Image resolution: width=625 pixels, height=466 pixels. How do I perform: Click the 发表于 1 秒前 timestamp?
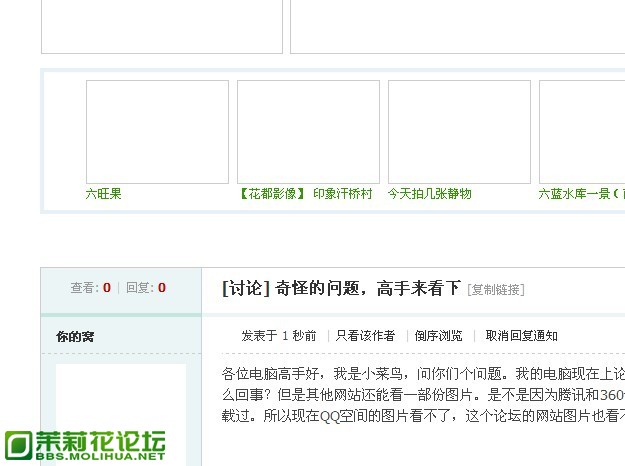tap(279, 336)
